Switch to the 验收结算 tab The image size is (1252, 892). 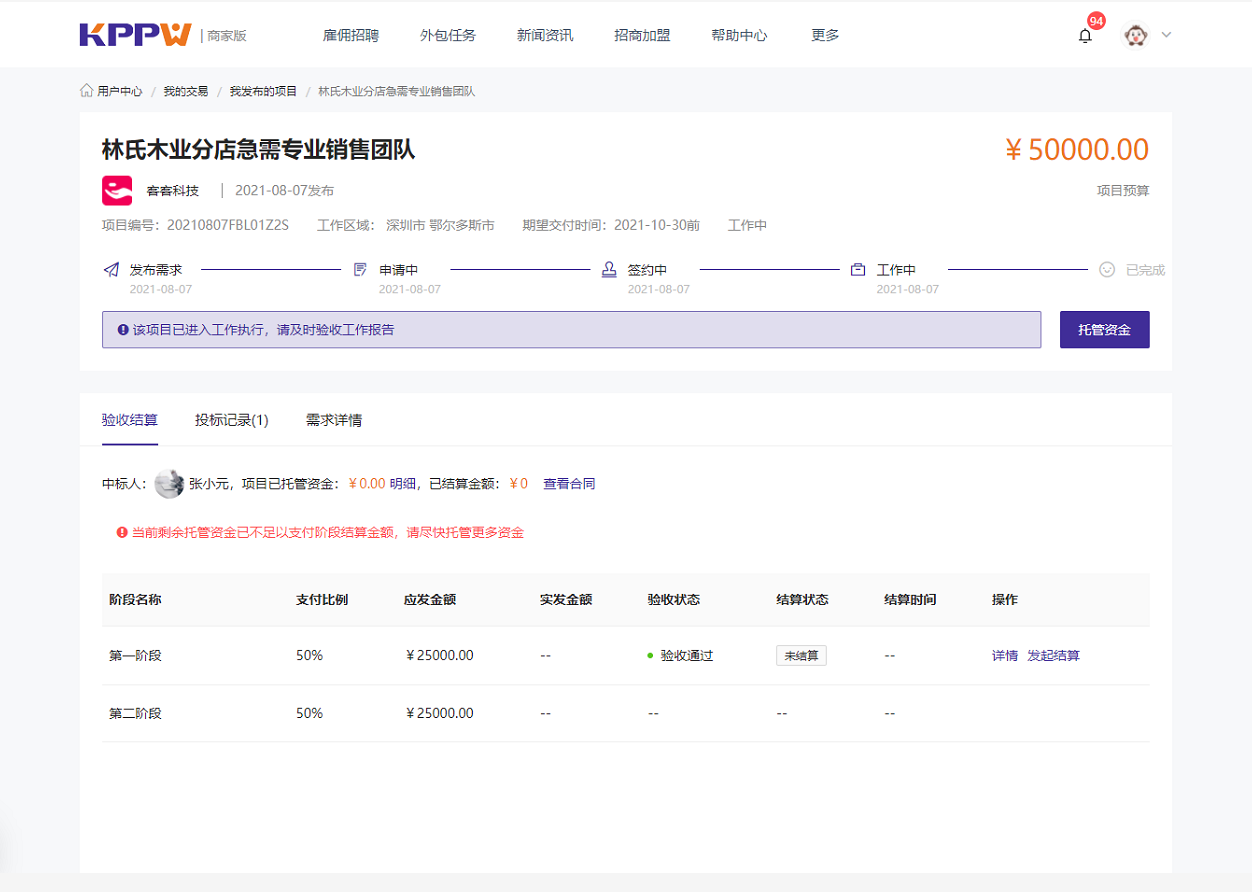(130, 420)
